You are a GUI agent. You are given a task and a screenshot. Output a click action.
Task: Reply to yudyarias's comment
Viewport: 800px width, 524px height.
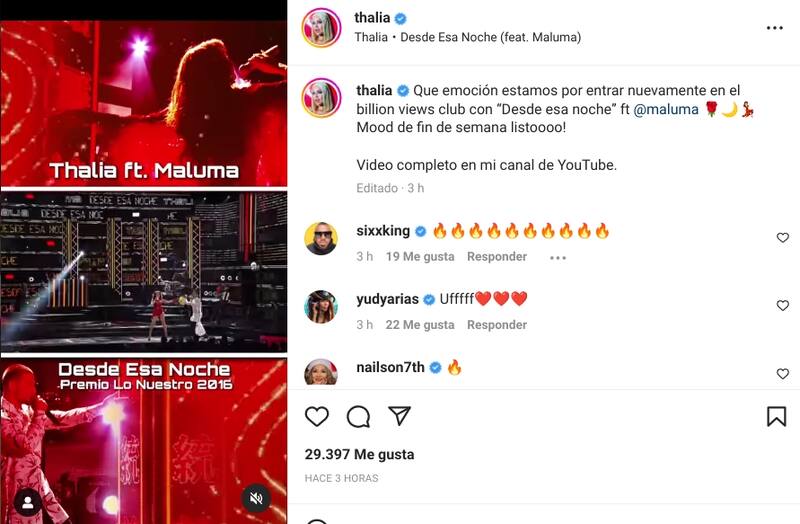tap(497, 325)
